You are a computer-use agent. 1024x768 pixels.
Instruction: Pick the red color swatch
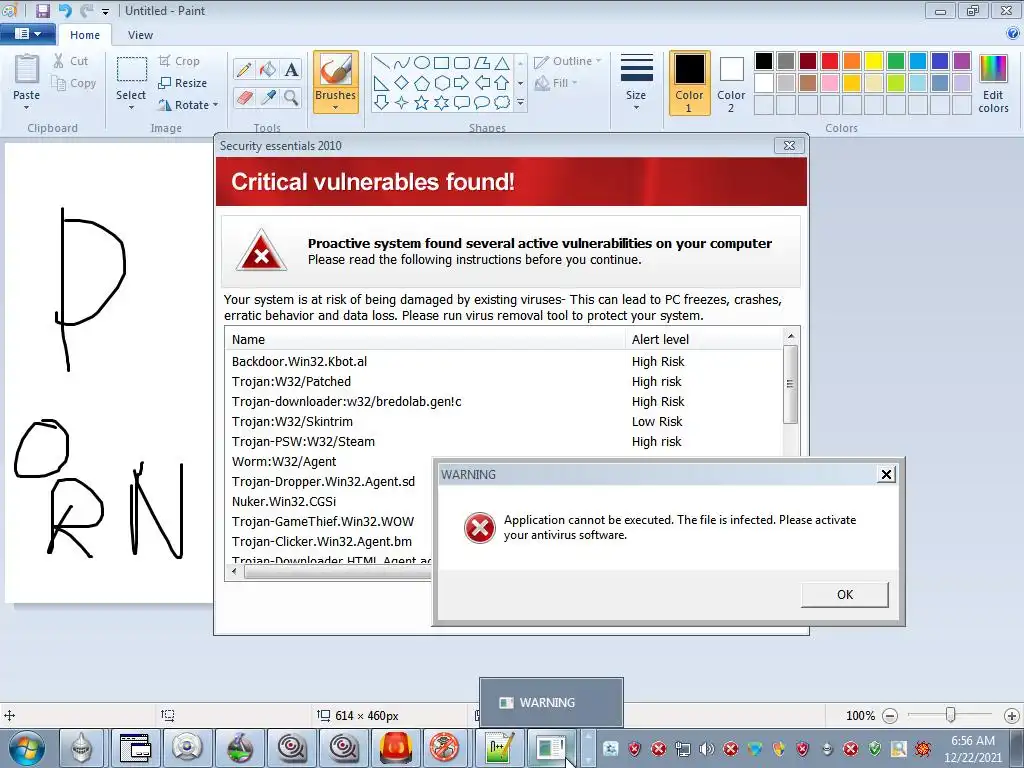[x=830, y=61]
